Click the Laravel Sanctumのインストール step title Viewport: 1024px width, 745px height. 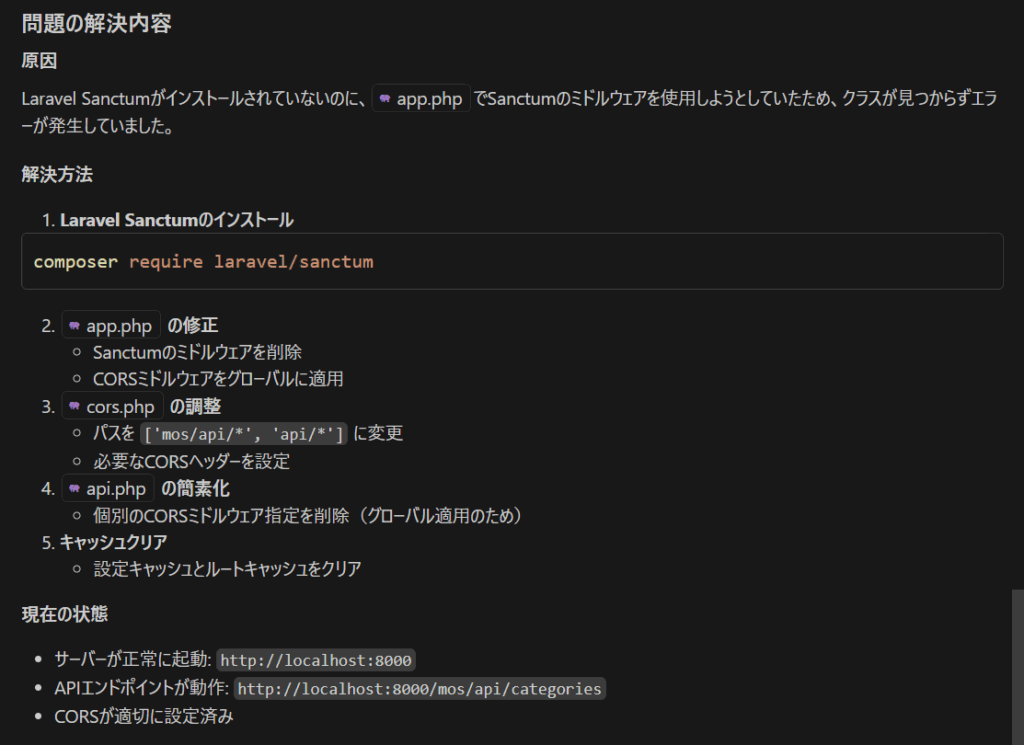coord(176,220)
